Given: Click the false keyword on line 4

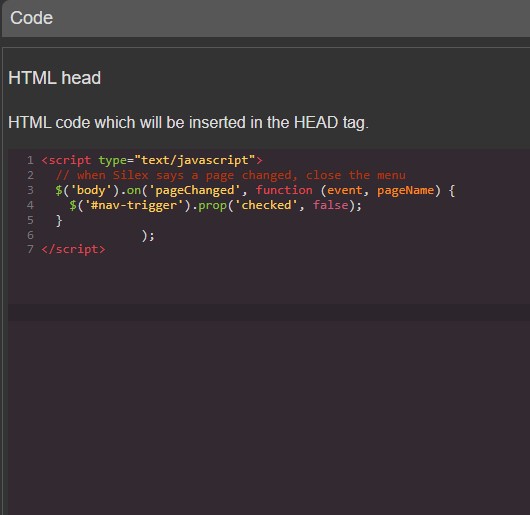Looking at the screenshot, I should click(331, 205).
